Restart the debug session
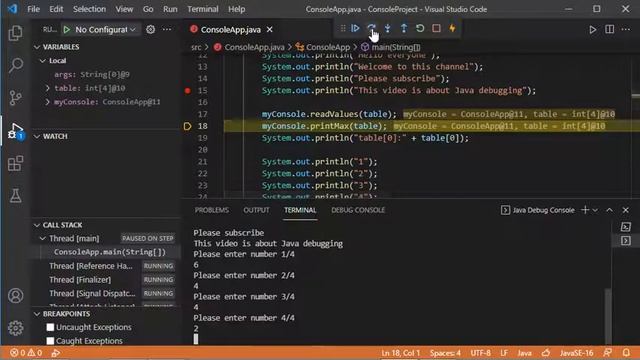 (420, 28)
